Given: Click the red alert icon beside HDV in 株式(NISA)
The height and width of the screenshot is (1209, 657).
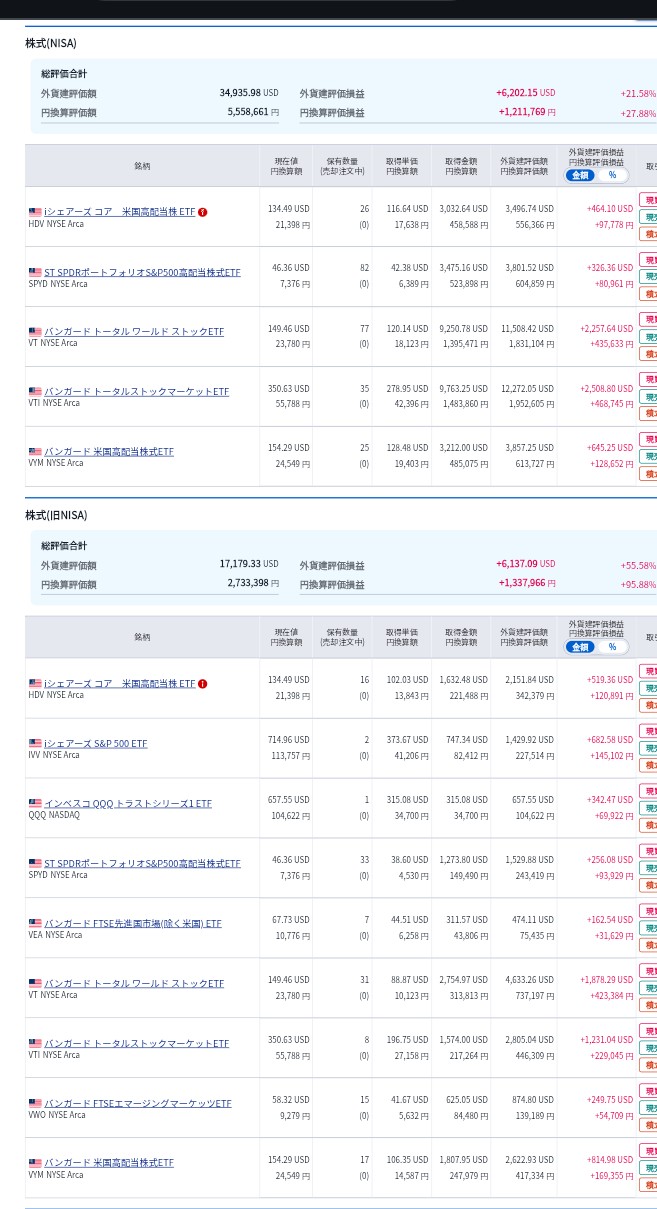Looking at the screenshot, I should pos(203,212).
